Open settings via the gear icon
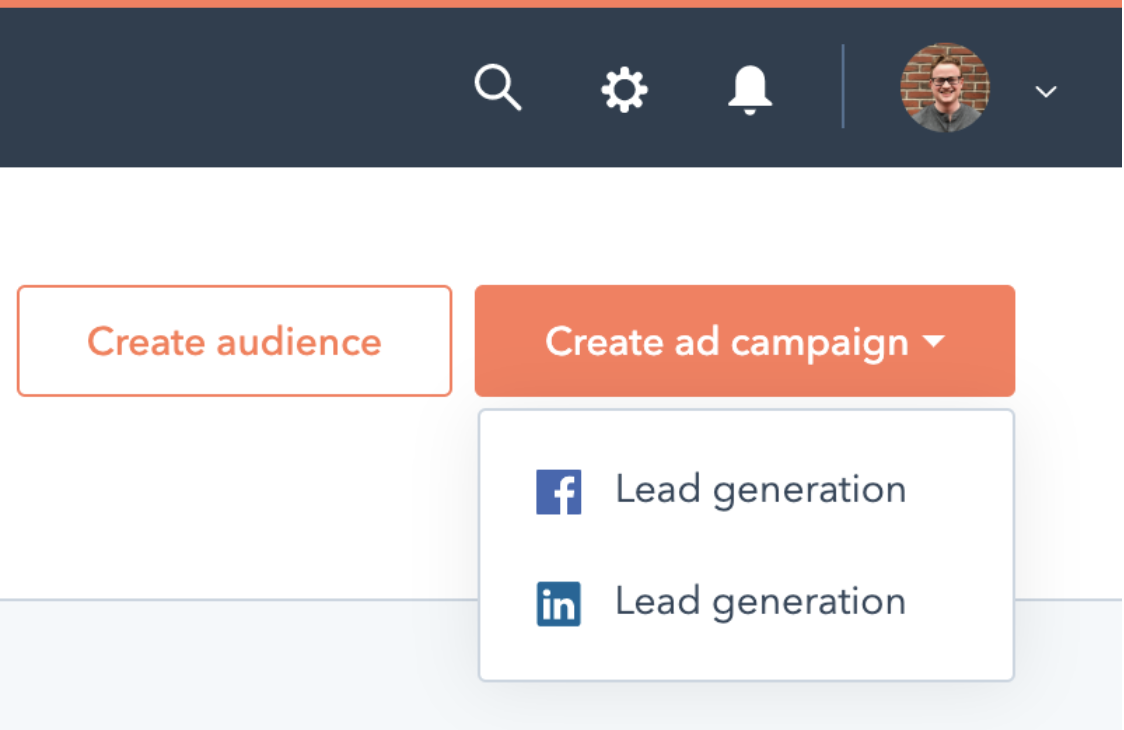The height and width of the screenshot is (730, 1124). pyautogui.click(x=624, y=90)
